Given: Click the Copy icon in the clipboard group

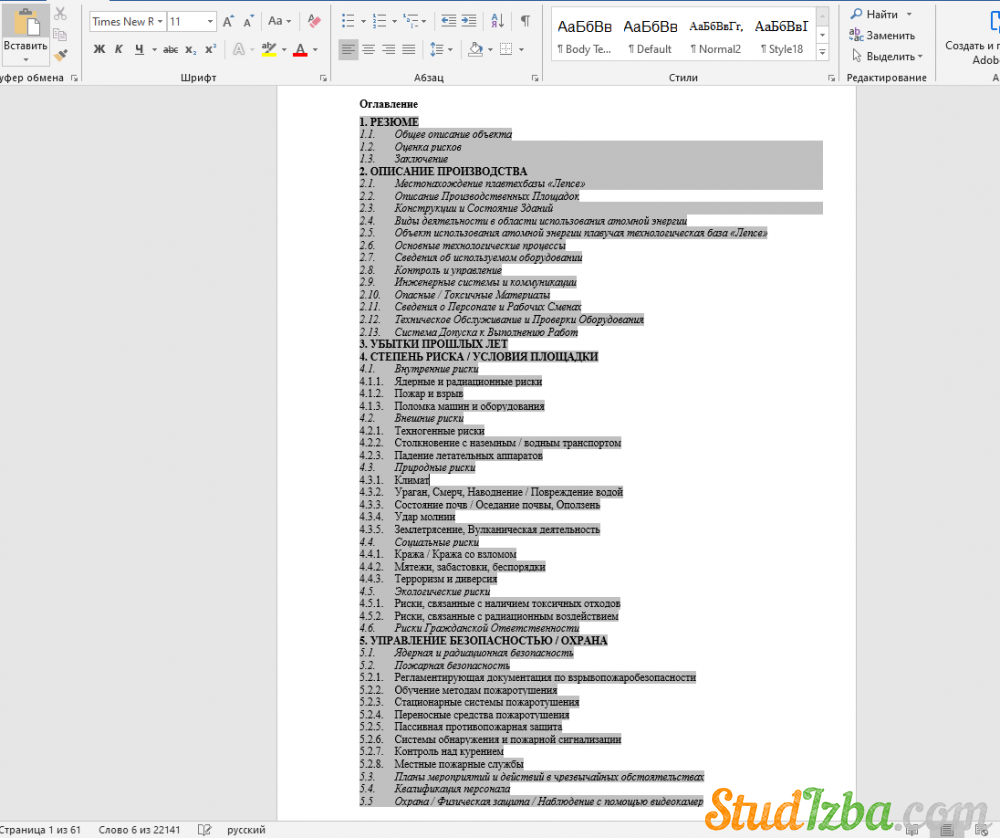Looking at the screenshot, I should (x=61, y=34).
